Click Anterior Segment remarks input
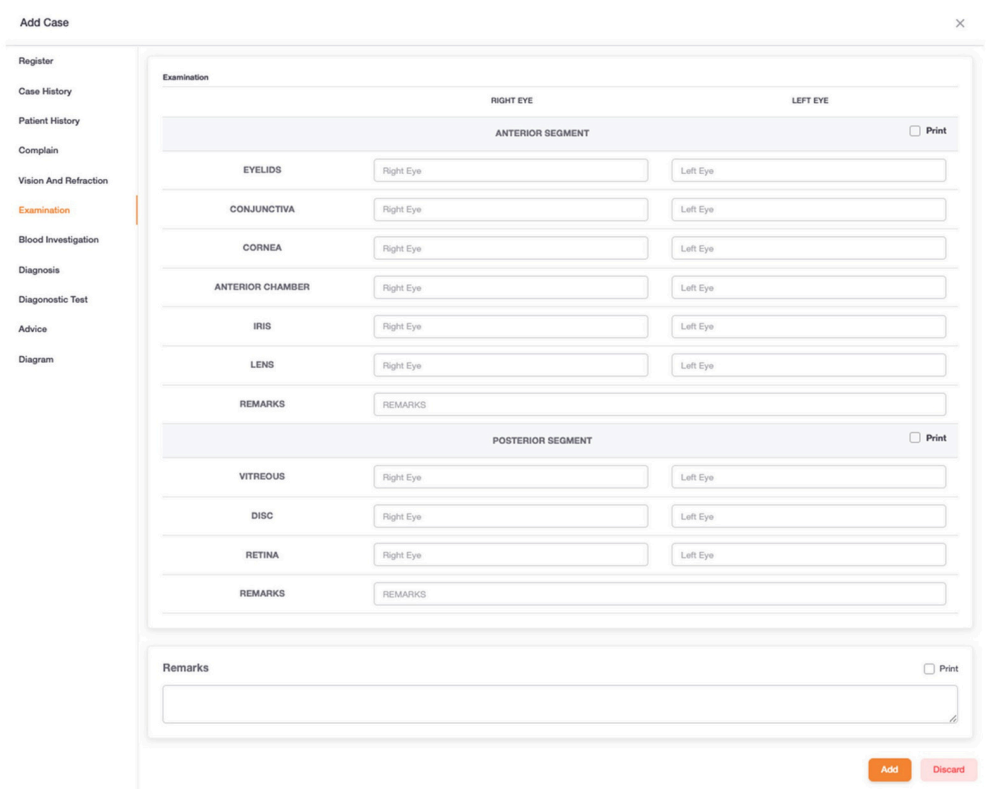The width and height of the screenshot is (989, 789). click(x=659, y=405)
